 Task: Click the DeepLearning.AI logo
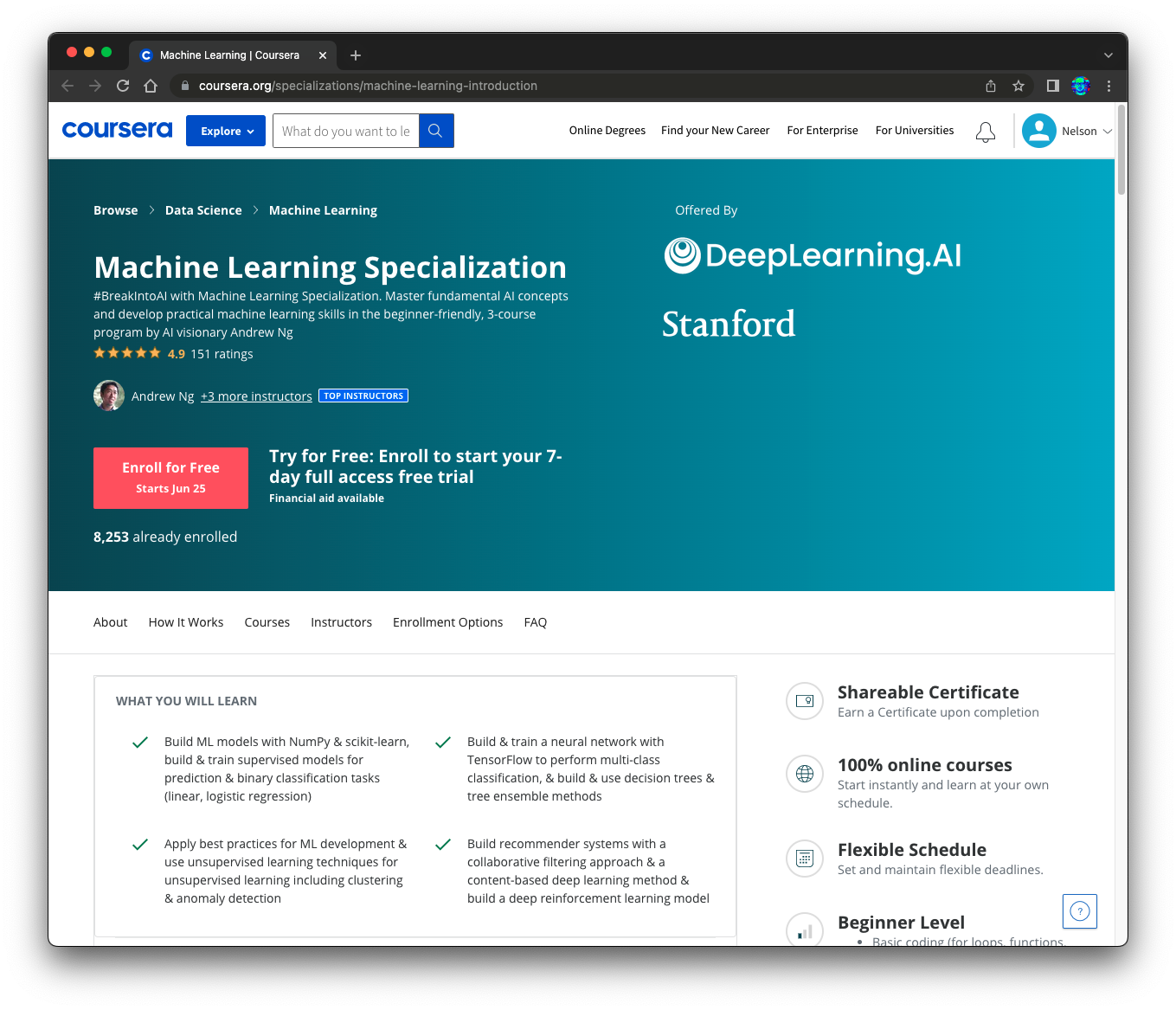pyautogui.click(x=813, y=255)
